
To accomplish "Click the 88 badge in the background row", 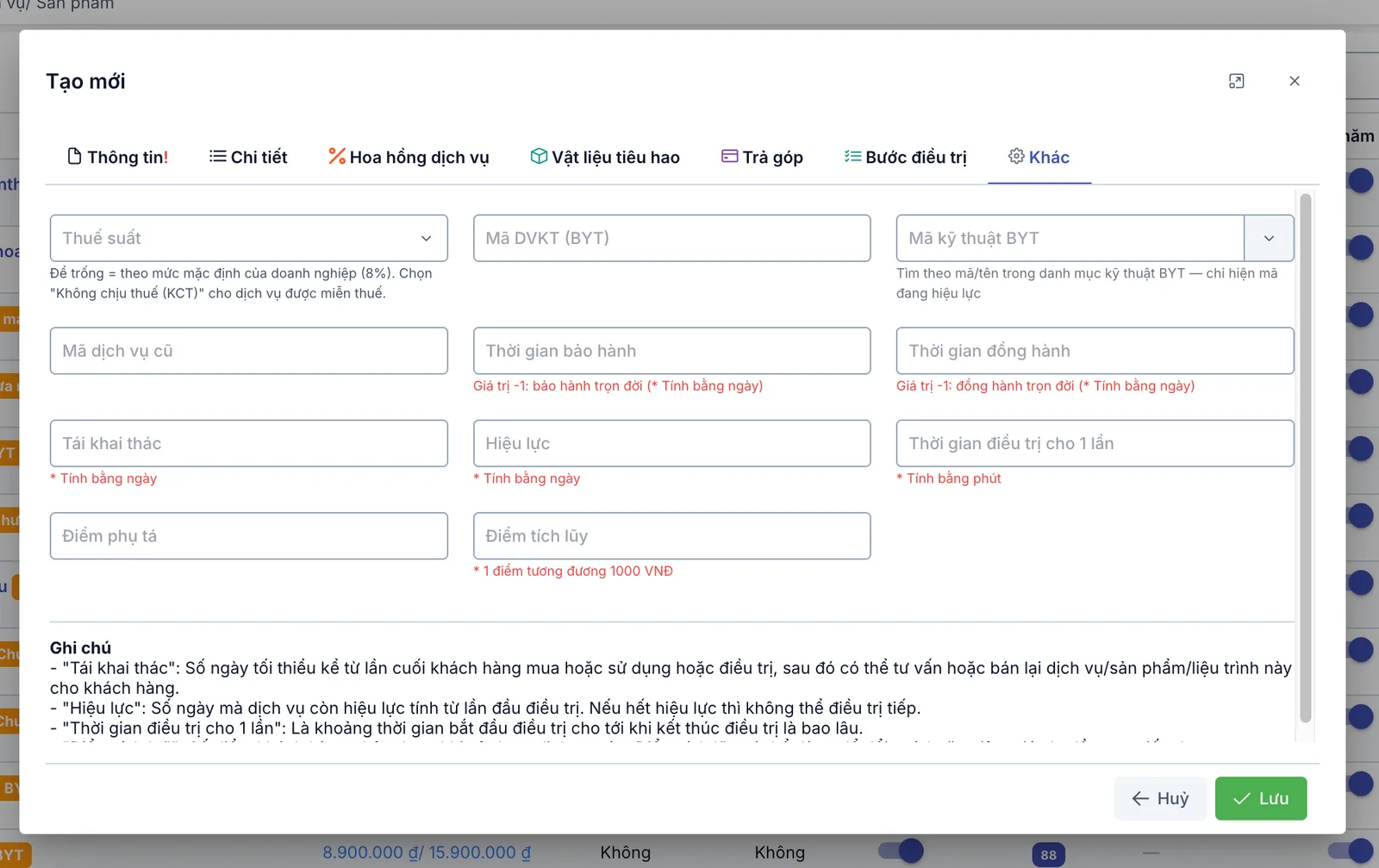I will coord(1048,855).
